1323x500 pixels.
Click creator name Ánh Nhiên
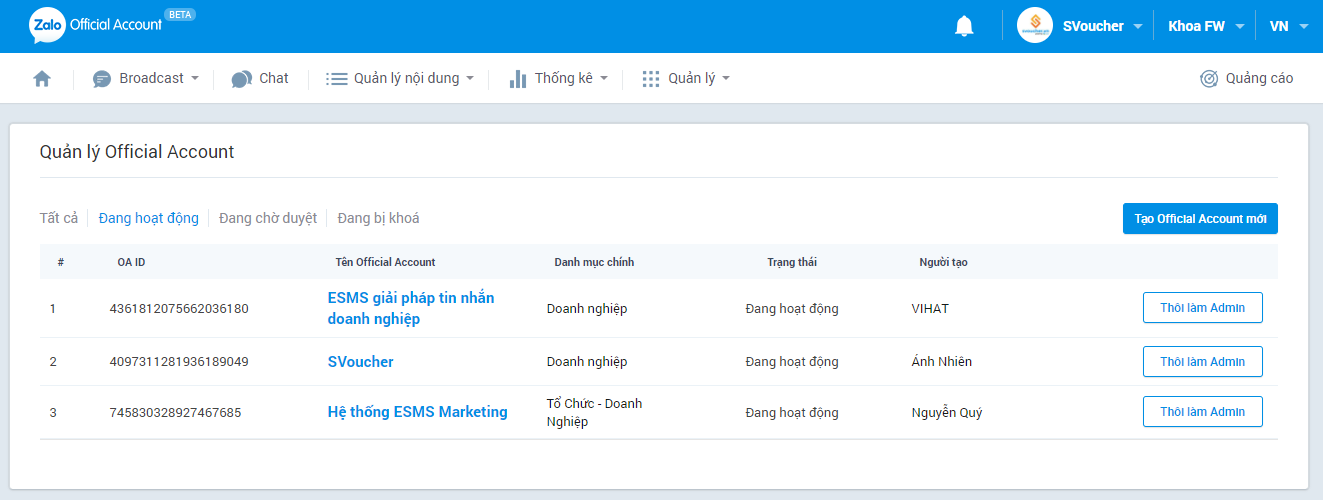[942, 362]
